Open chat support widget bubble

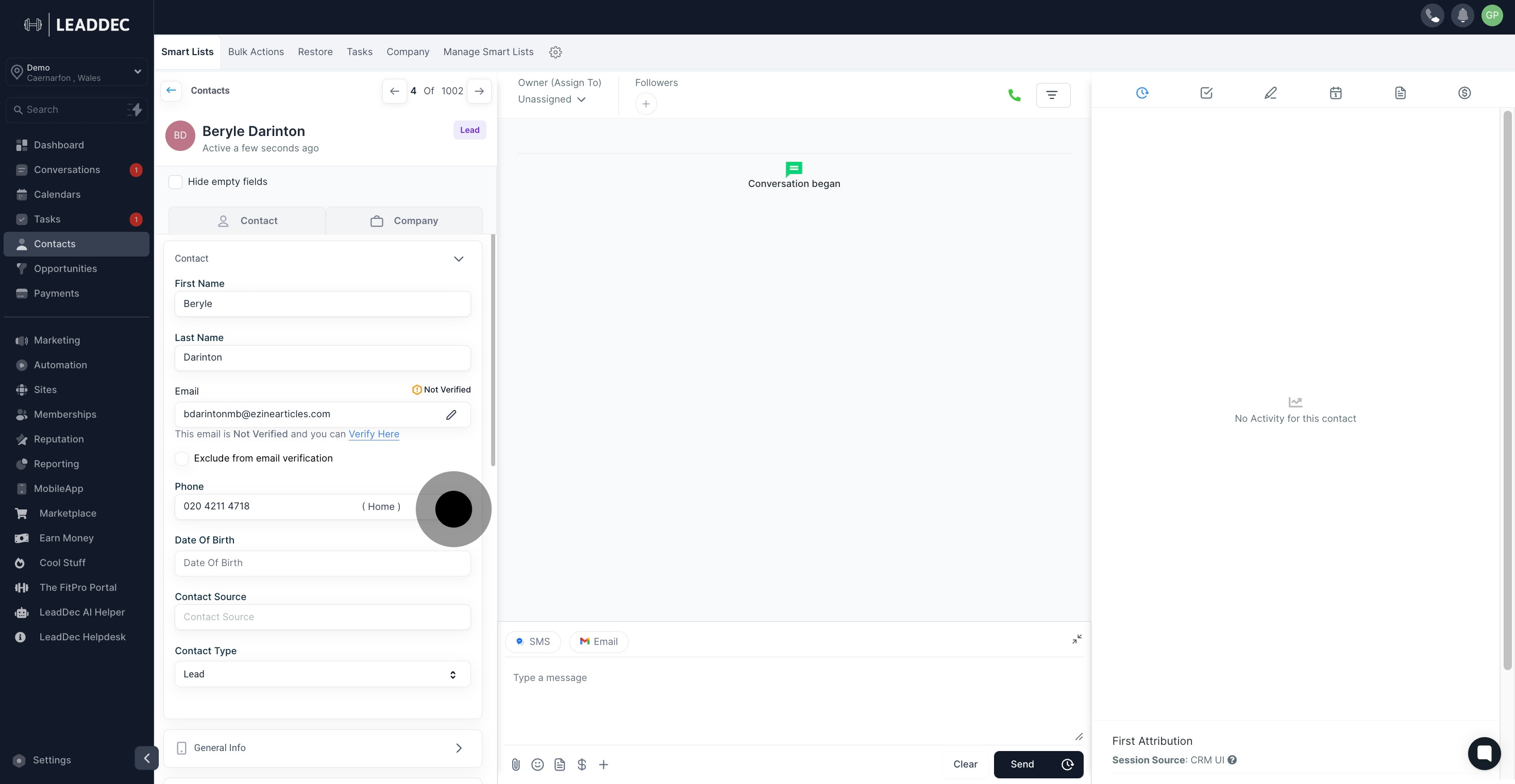coord(1484,753)
